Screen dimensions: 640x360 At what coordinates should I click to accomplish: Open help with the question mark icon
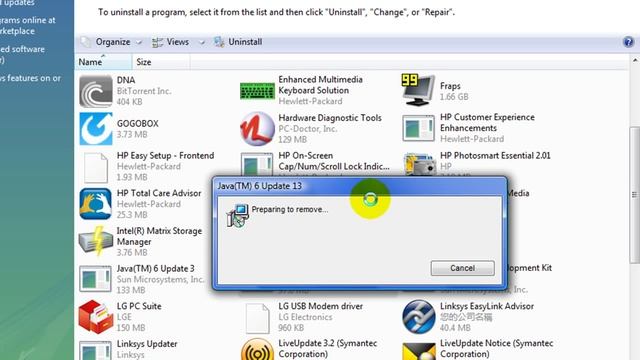[x=628, y=42]
